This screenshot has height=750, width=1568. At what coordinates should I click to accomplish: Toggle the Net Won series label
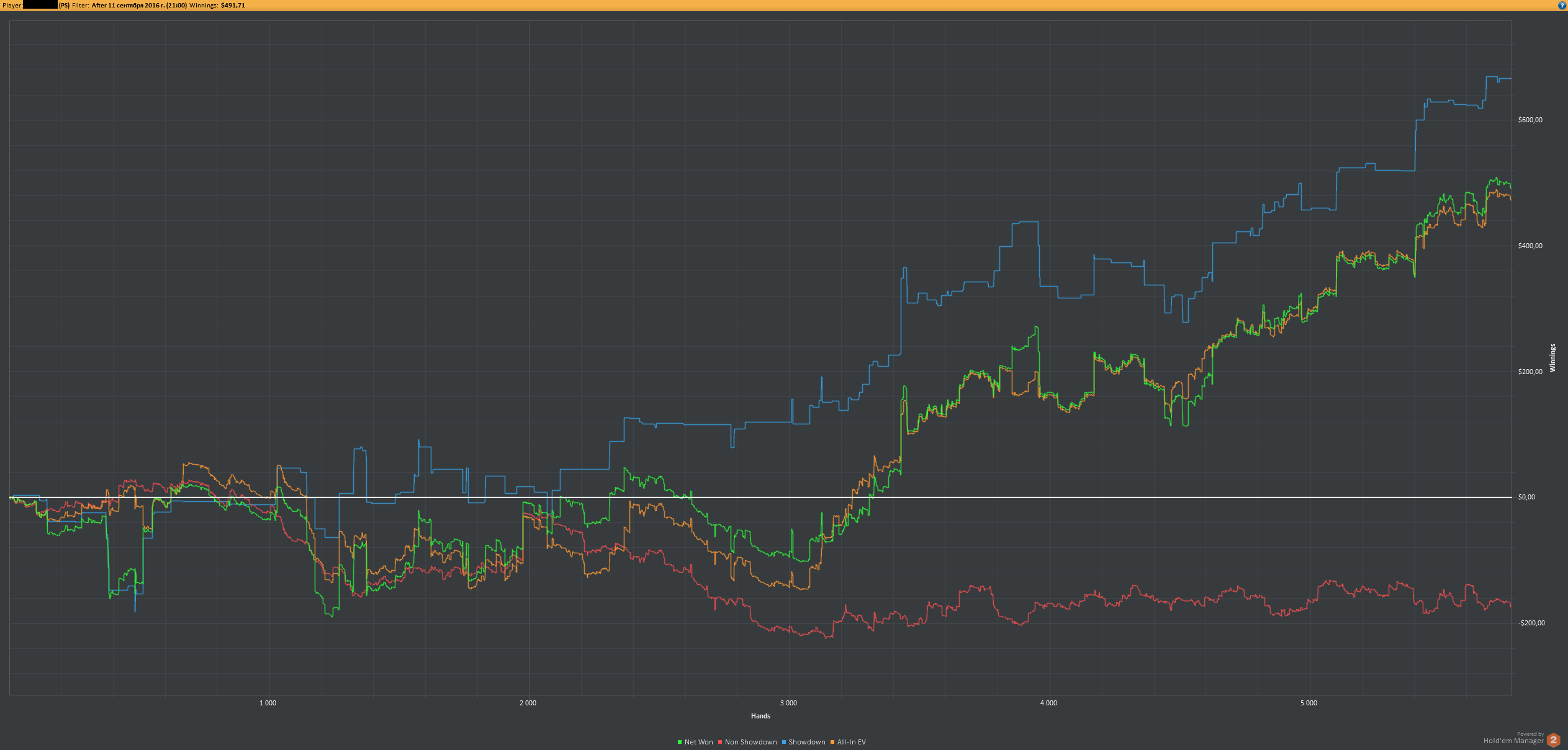pyautogui.click(x=698, y=742)
